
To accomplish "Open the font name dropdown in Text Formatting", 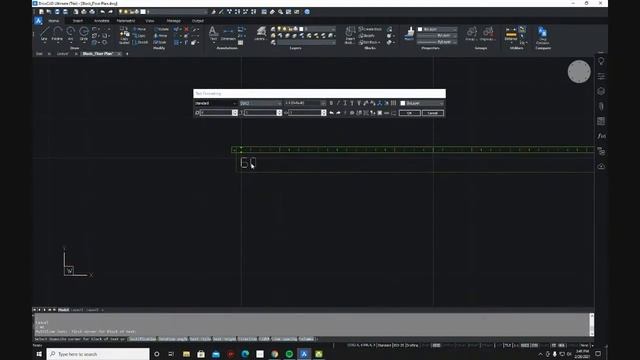I will click(260, 103).
